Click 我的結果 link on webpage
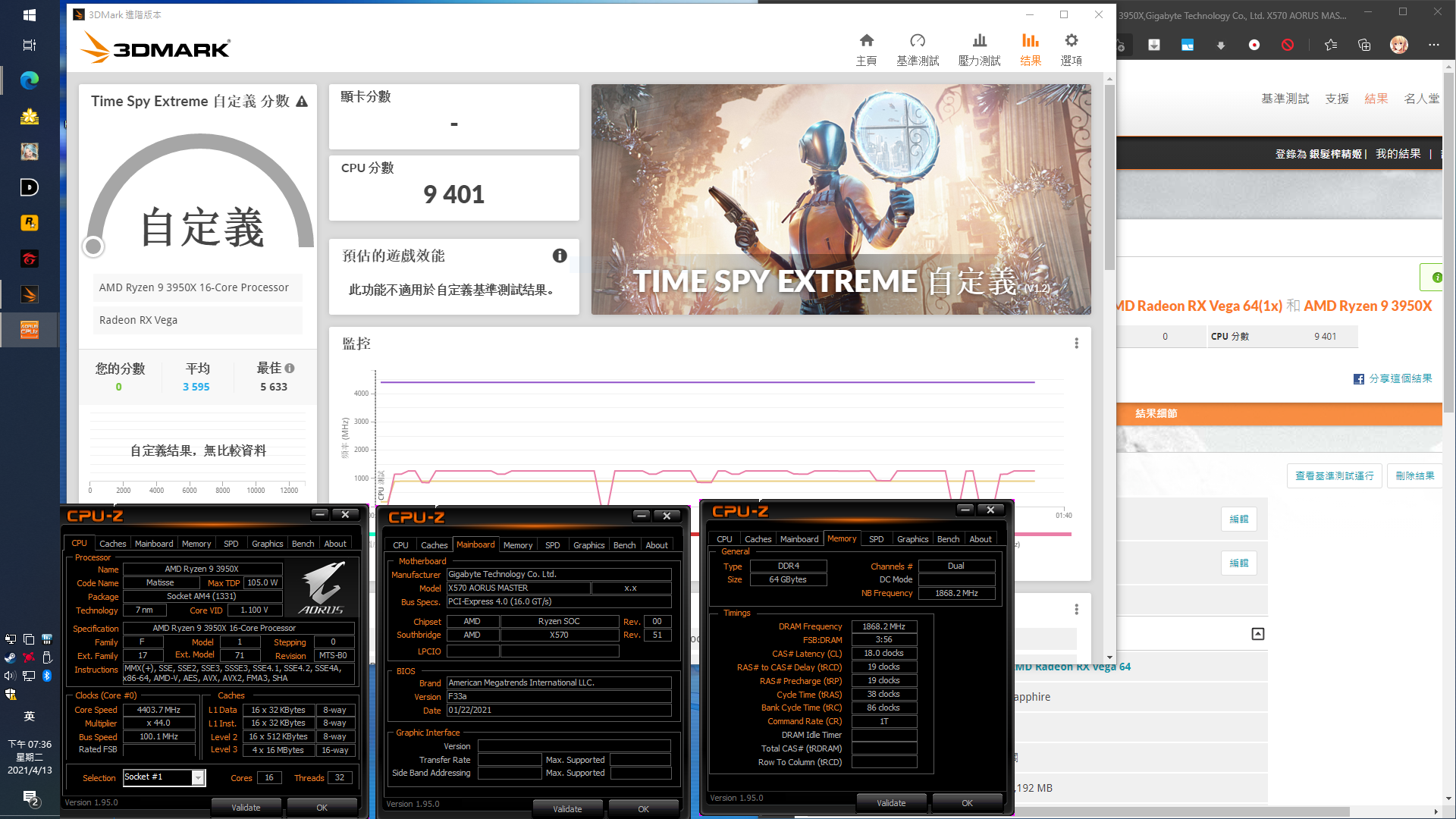Viewport: 1456px width, 819px height. point(1398,154)
